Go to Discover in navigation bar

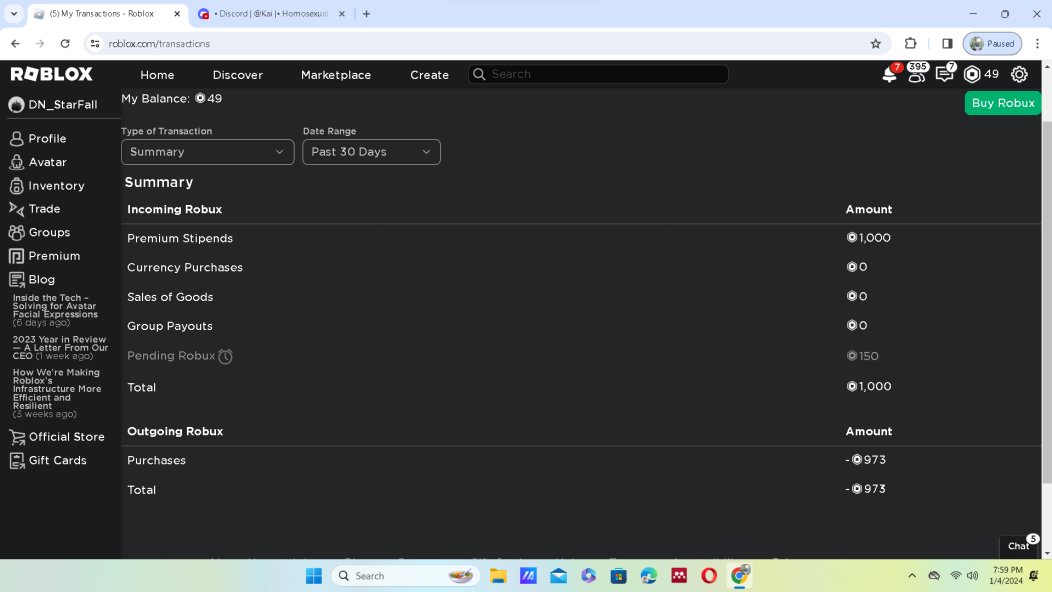[x=238, y=75]
